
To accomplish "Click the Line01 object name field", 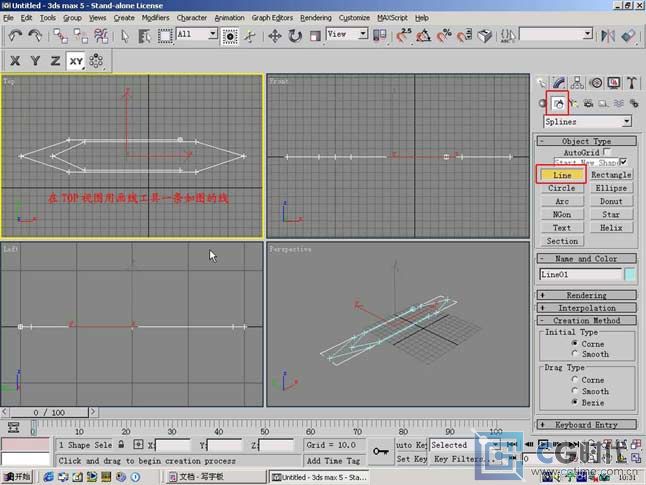I will [580, 274].
